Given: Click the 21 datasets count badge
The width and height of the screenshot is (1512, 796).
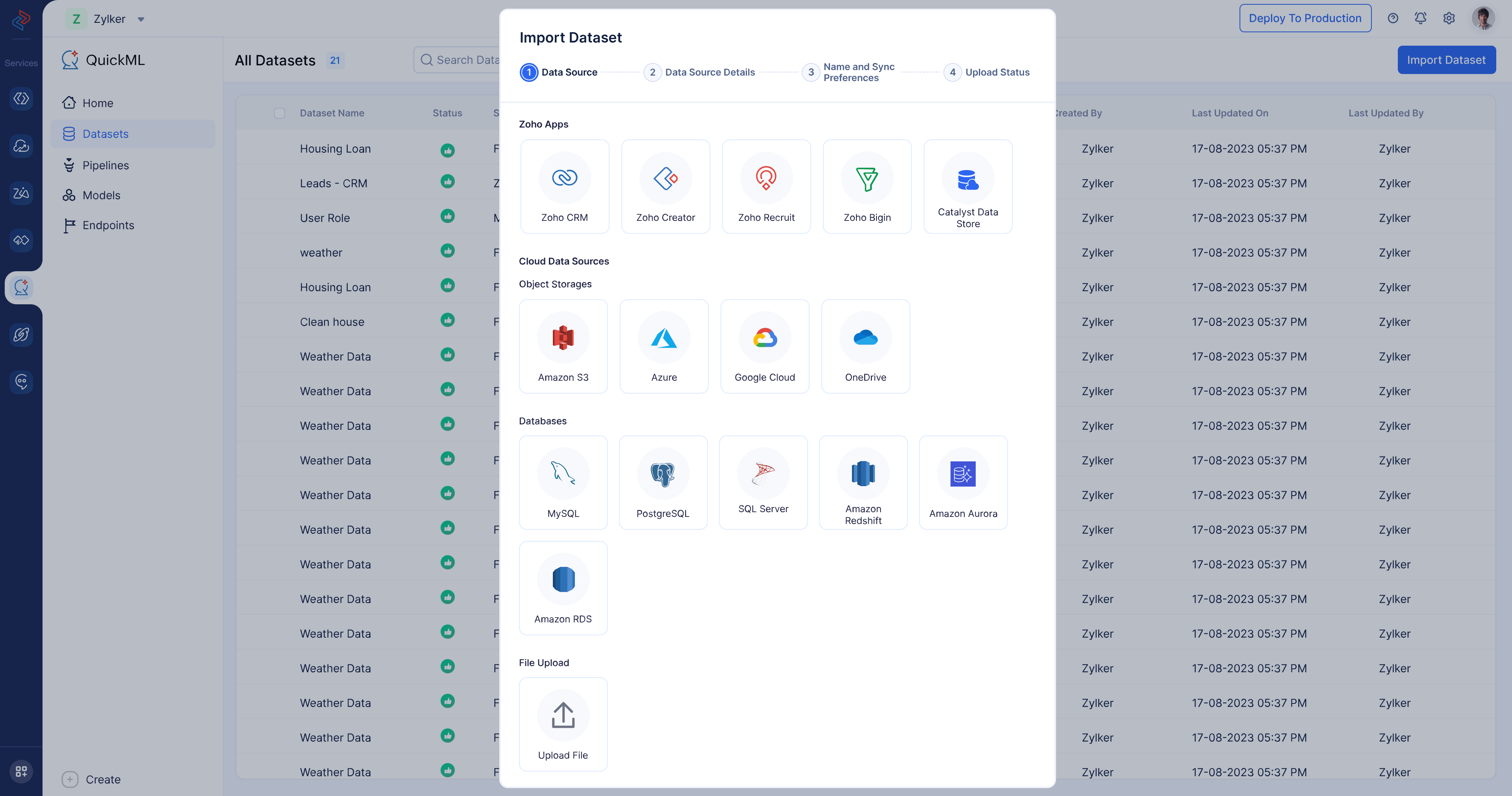Looking at the screenshot, I should (x=335, y=61).
